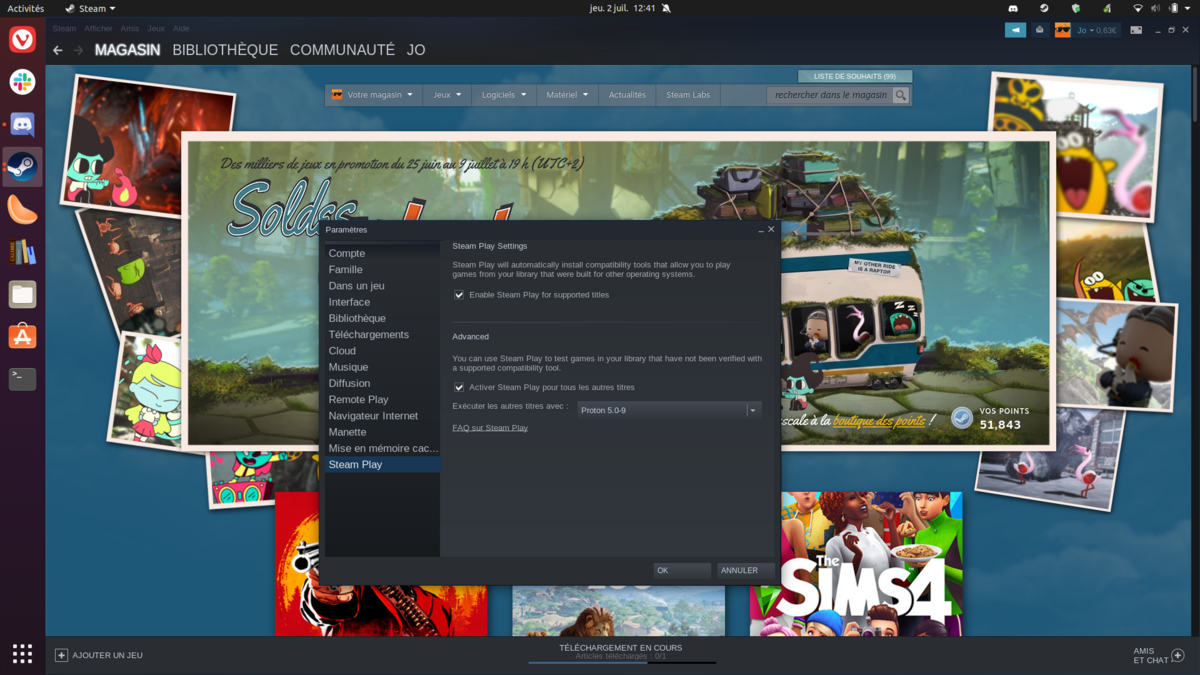Click ANNULER in Paramètres dialog
Screen dimensions: 1200x675
[745, 570]
